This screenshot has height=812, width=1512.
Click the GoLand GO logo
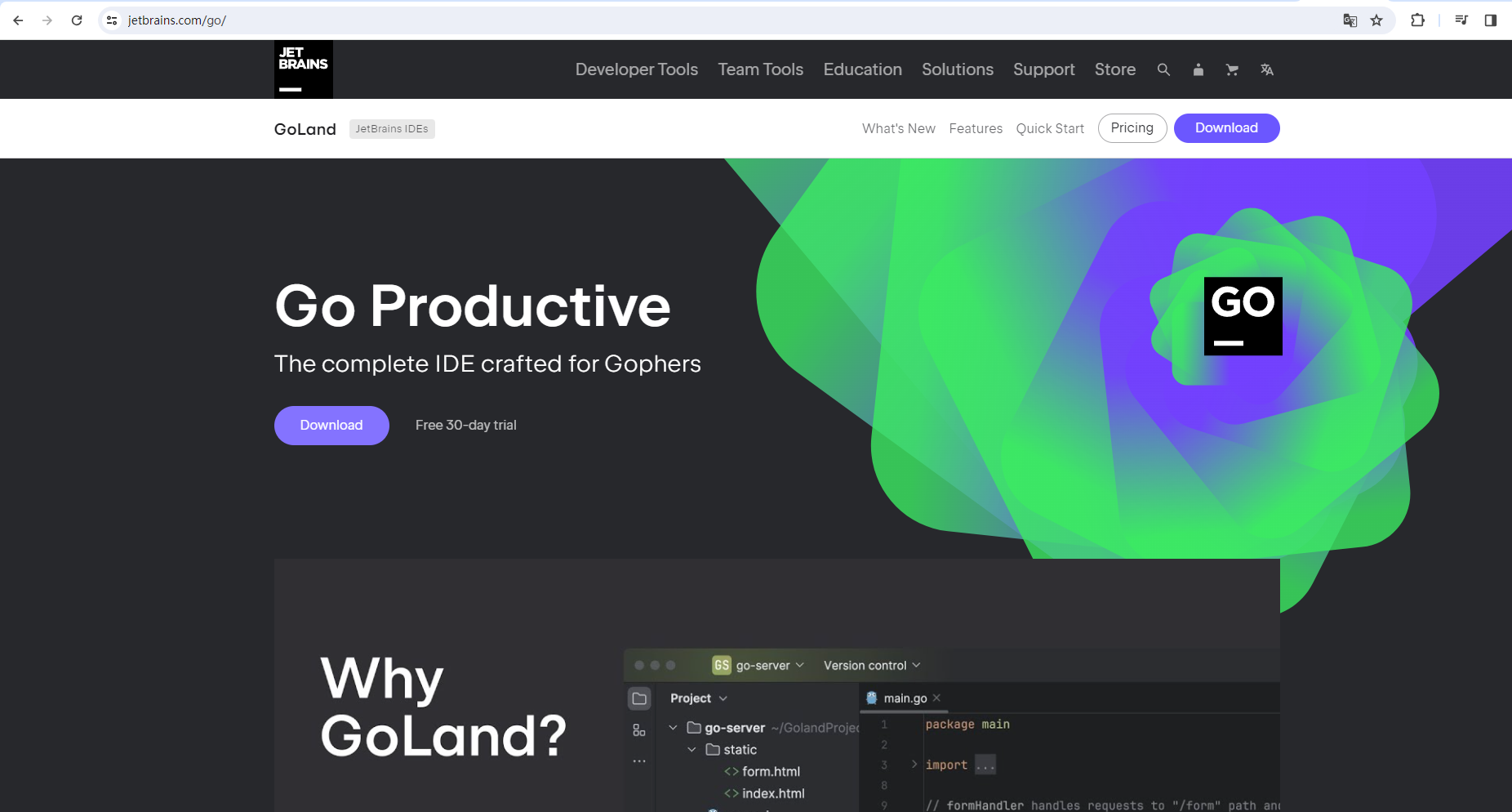click(x=1243, y=316)
